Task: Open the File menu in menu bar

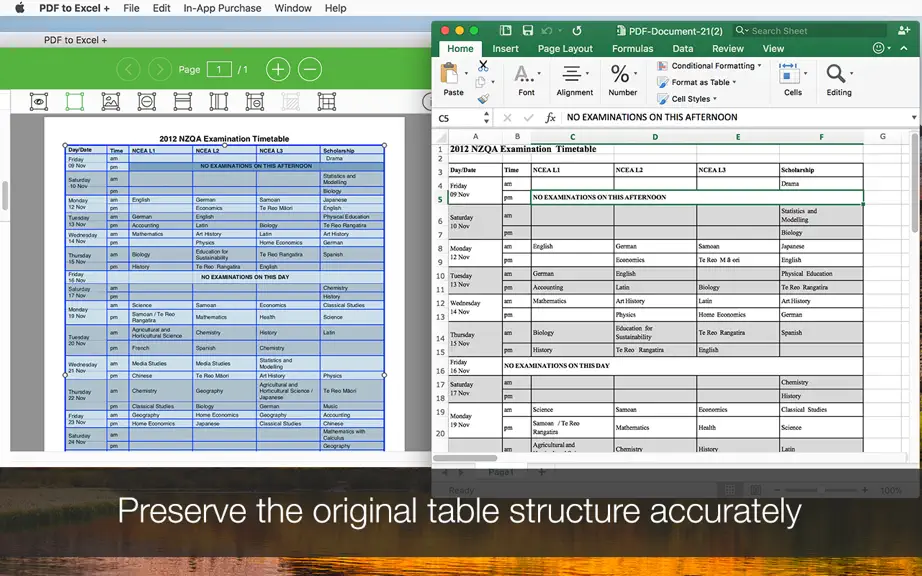Action: 131,8
